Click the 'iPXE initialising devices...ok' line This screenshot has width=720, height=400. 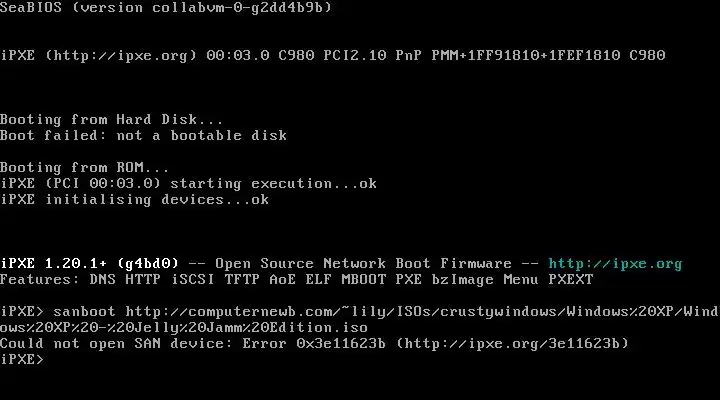point(134,200)
